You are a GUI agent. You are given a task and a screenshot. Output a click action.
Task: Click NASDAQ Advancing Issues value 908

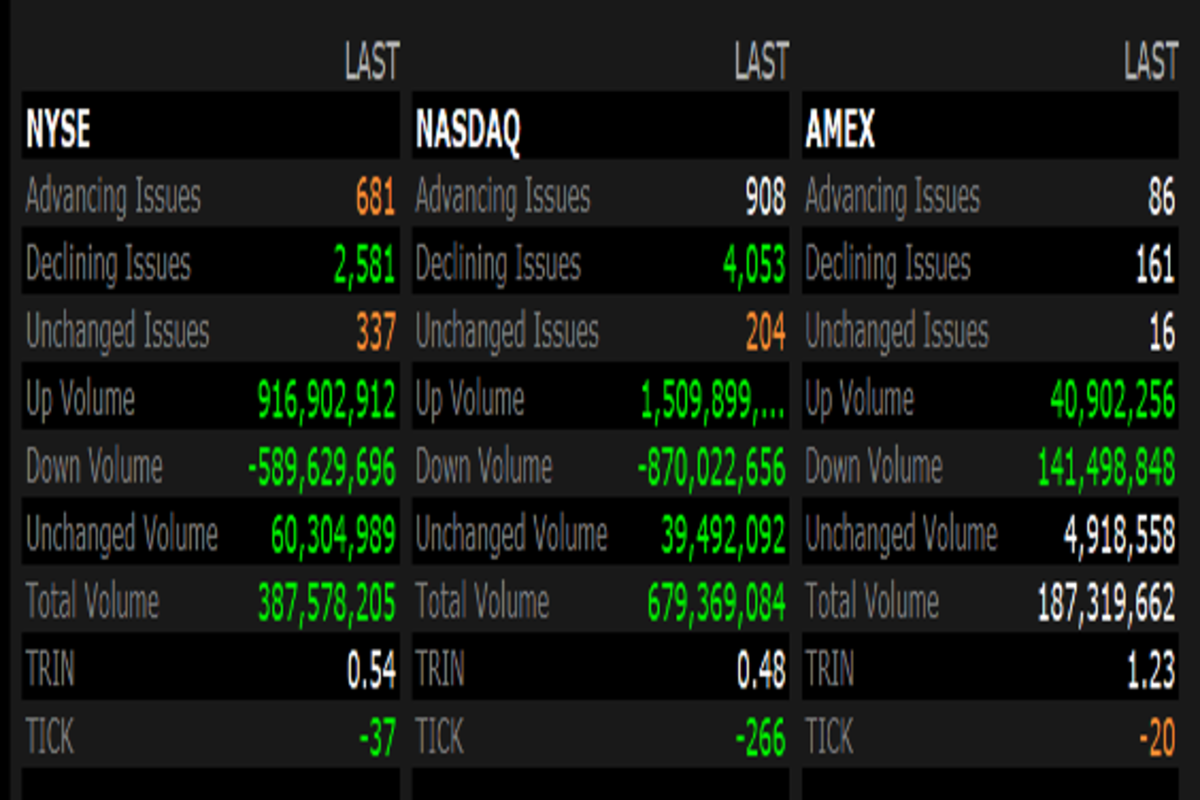click(764, 197)
